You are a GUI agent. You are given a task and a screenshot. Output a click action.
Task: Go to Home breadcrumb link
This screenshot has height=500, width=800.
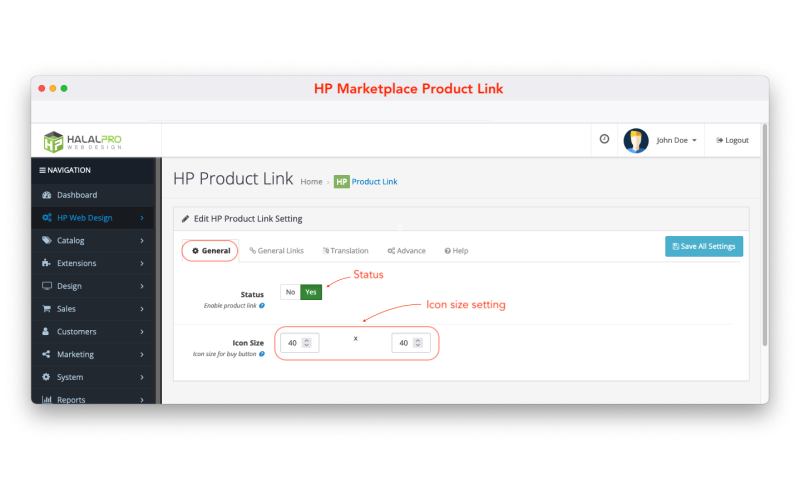pyautogui.click(x=311, y=182)
